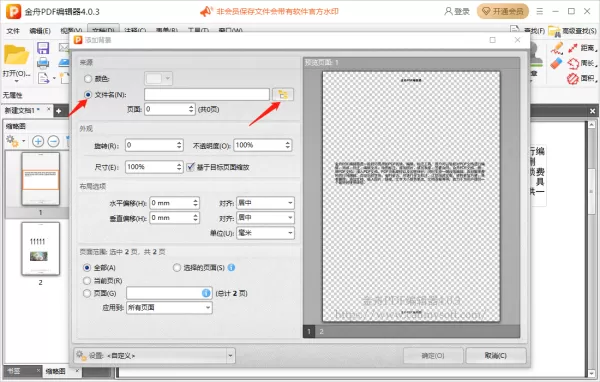Click the 页面 number spinner under 文件名

pyautogui.click(x=191, y=109)
